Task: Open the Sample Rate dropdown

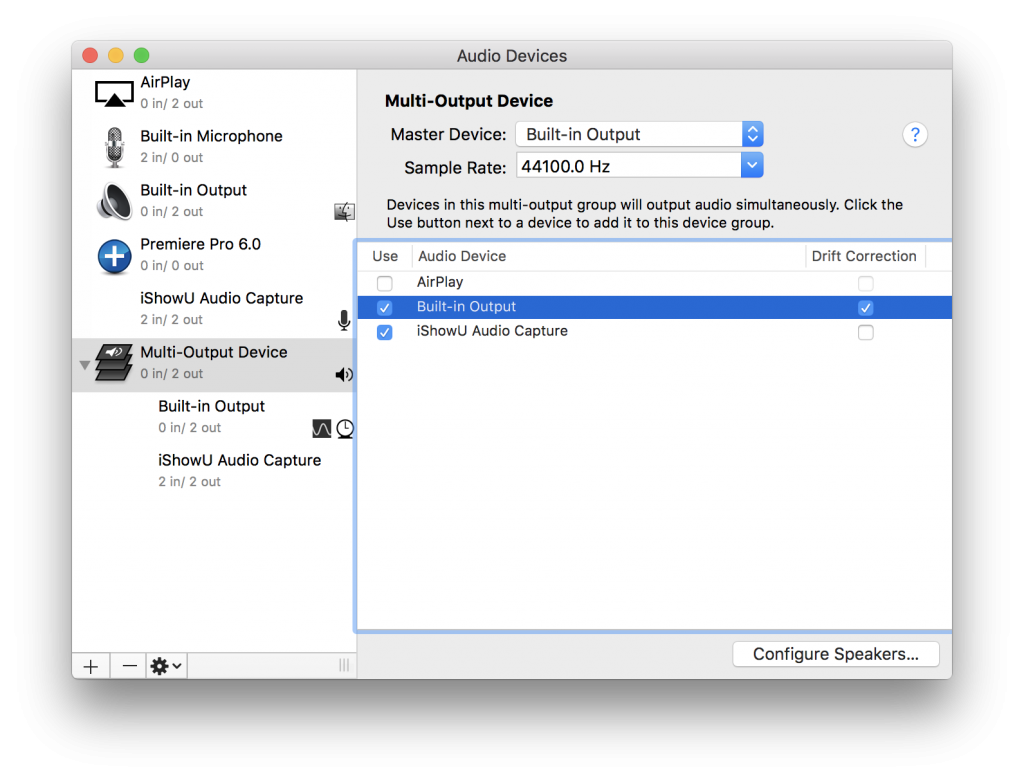Action: coord(752,165)
